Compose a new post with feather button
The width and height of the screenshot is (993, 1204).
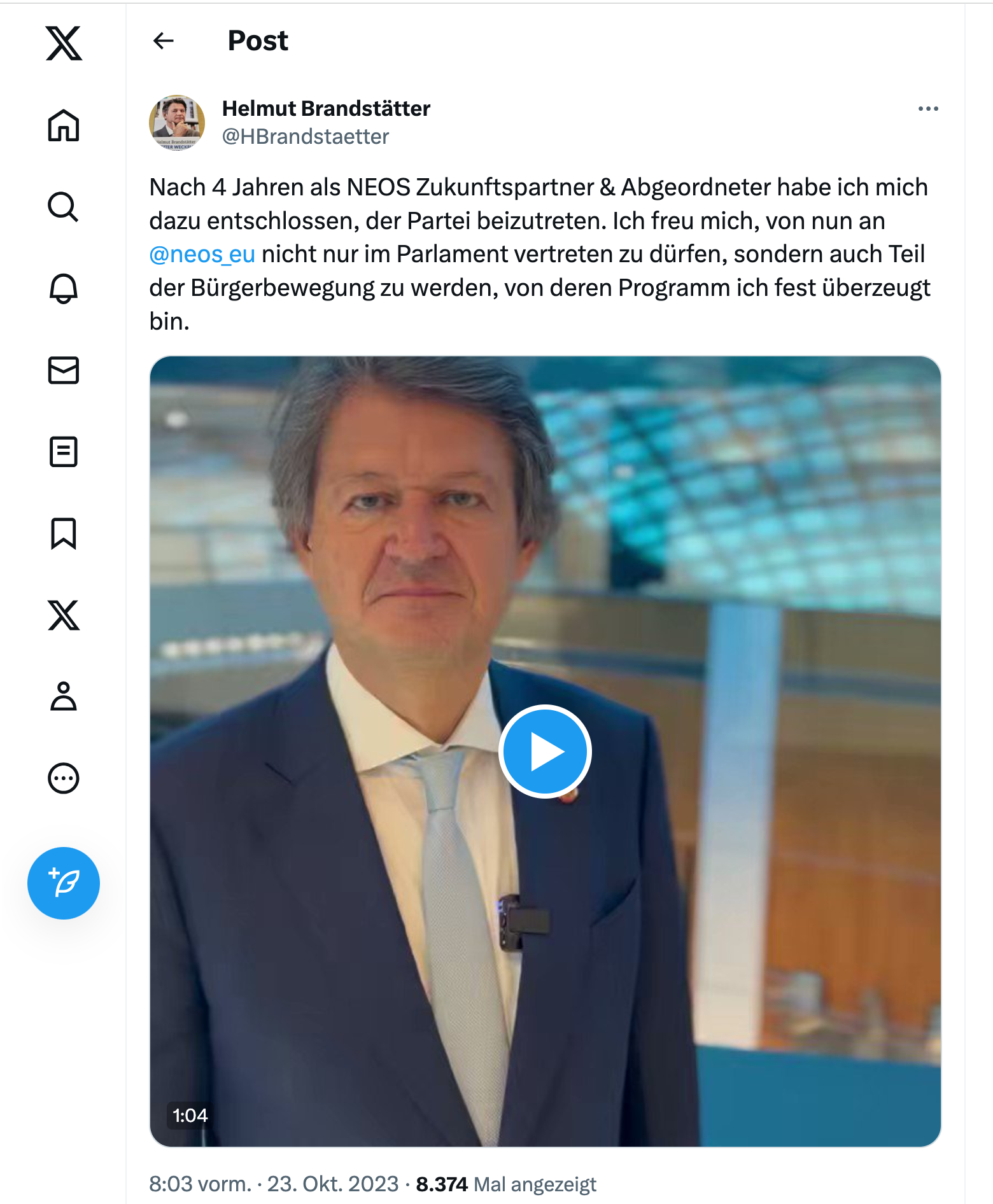(x=64, y=883)
